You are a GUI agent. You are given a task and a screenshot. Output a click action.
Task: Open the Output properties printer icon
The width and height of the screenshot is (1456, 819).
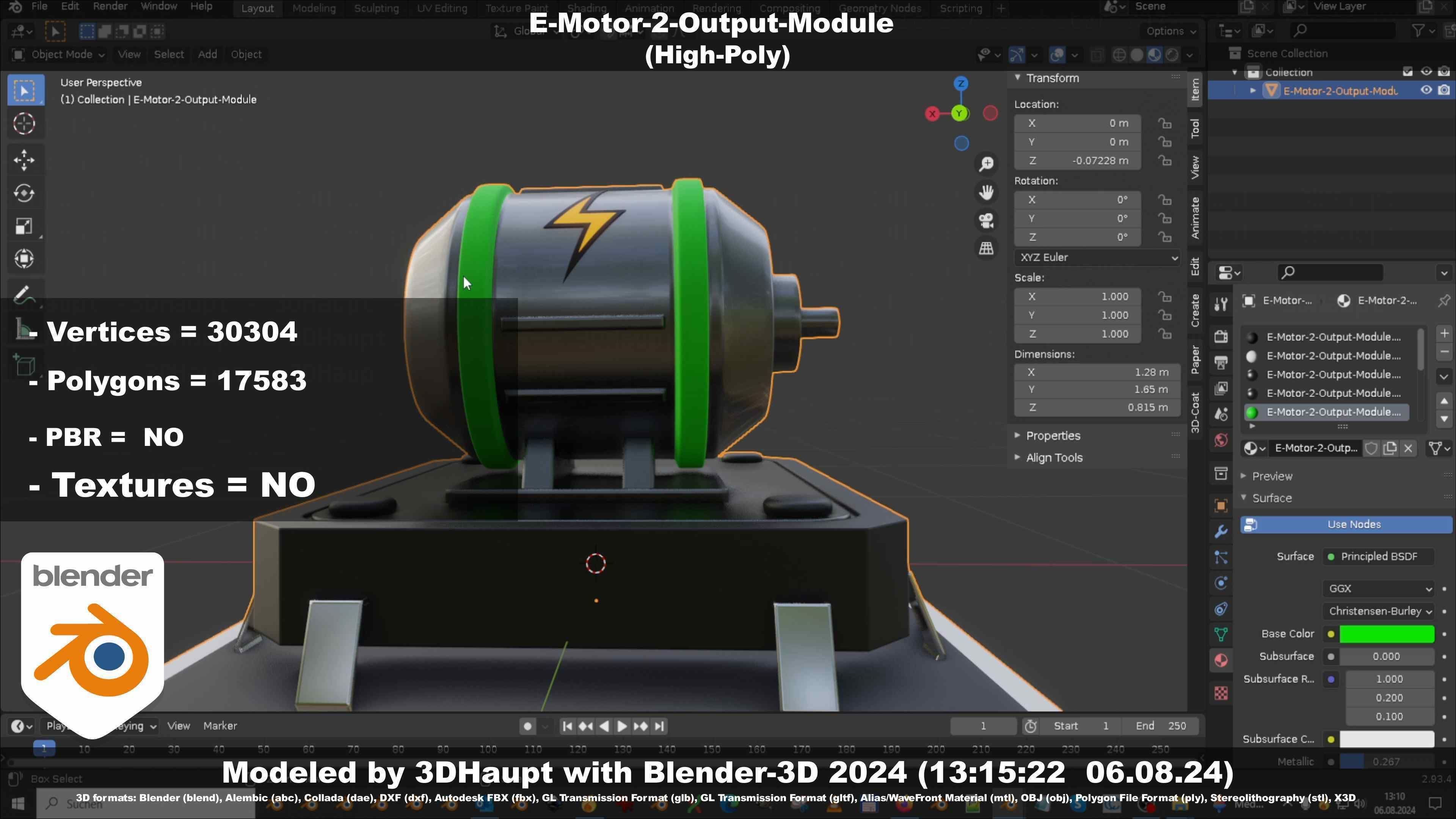(1221, 362)
